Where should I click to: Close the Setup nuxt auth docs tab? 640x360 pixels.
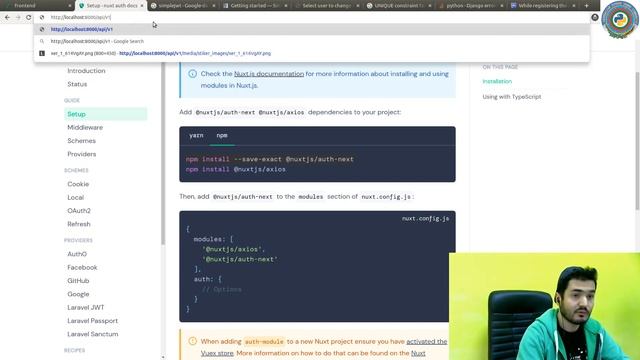[x=142, y=6]
